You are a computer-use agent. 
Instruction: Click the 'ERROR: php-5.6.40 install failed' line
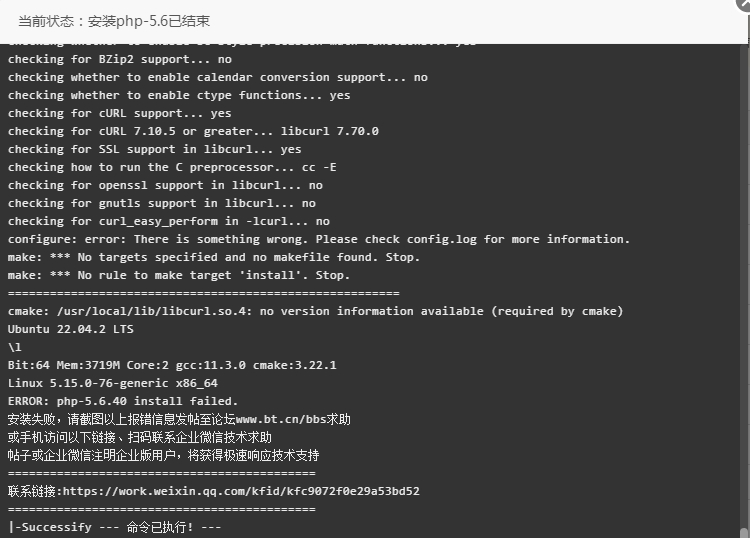[122, 401]
